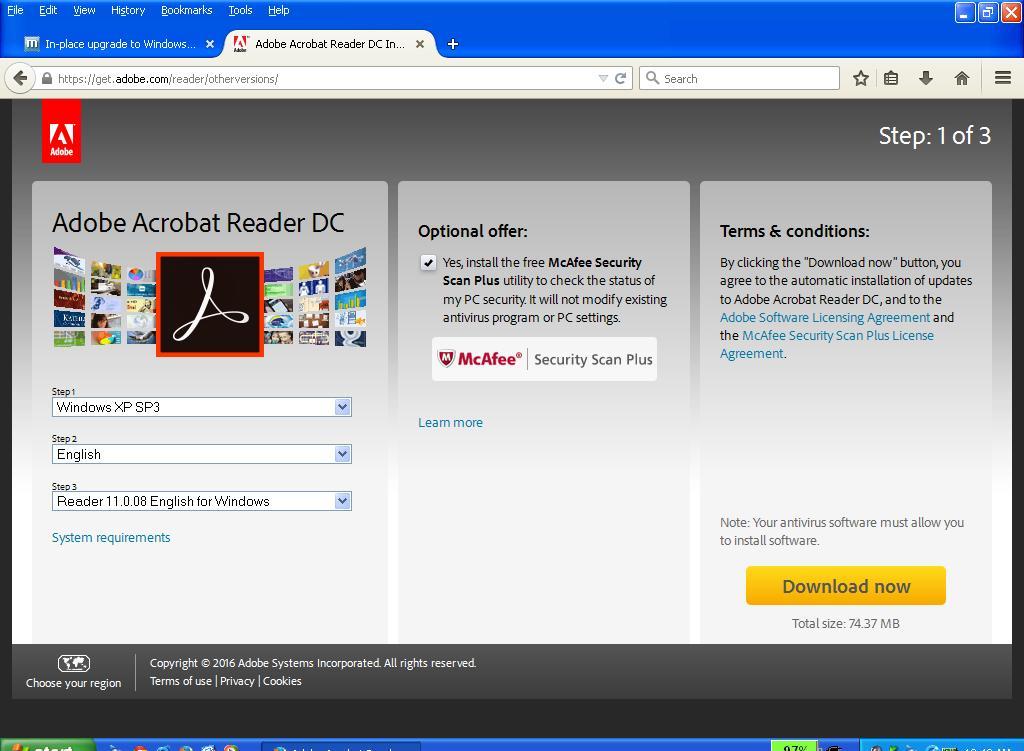Click the Total size: 74.37 MB text
Screen dimensions: 1024x751
(846, 624)
